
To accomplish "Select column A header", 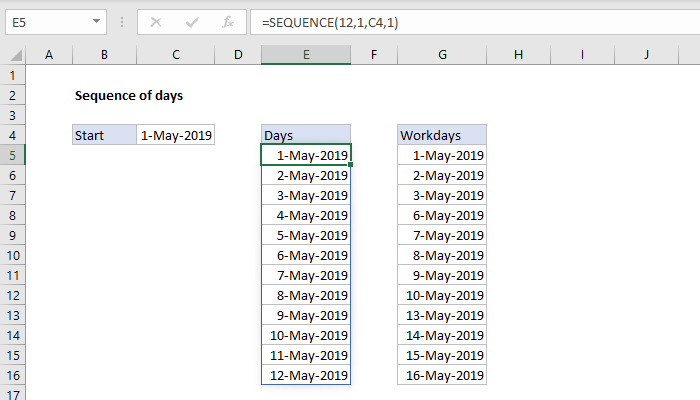I will click(49, 53).
